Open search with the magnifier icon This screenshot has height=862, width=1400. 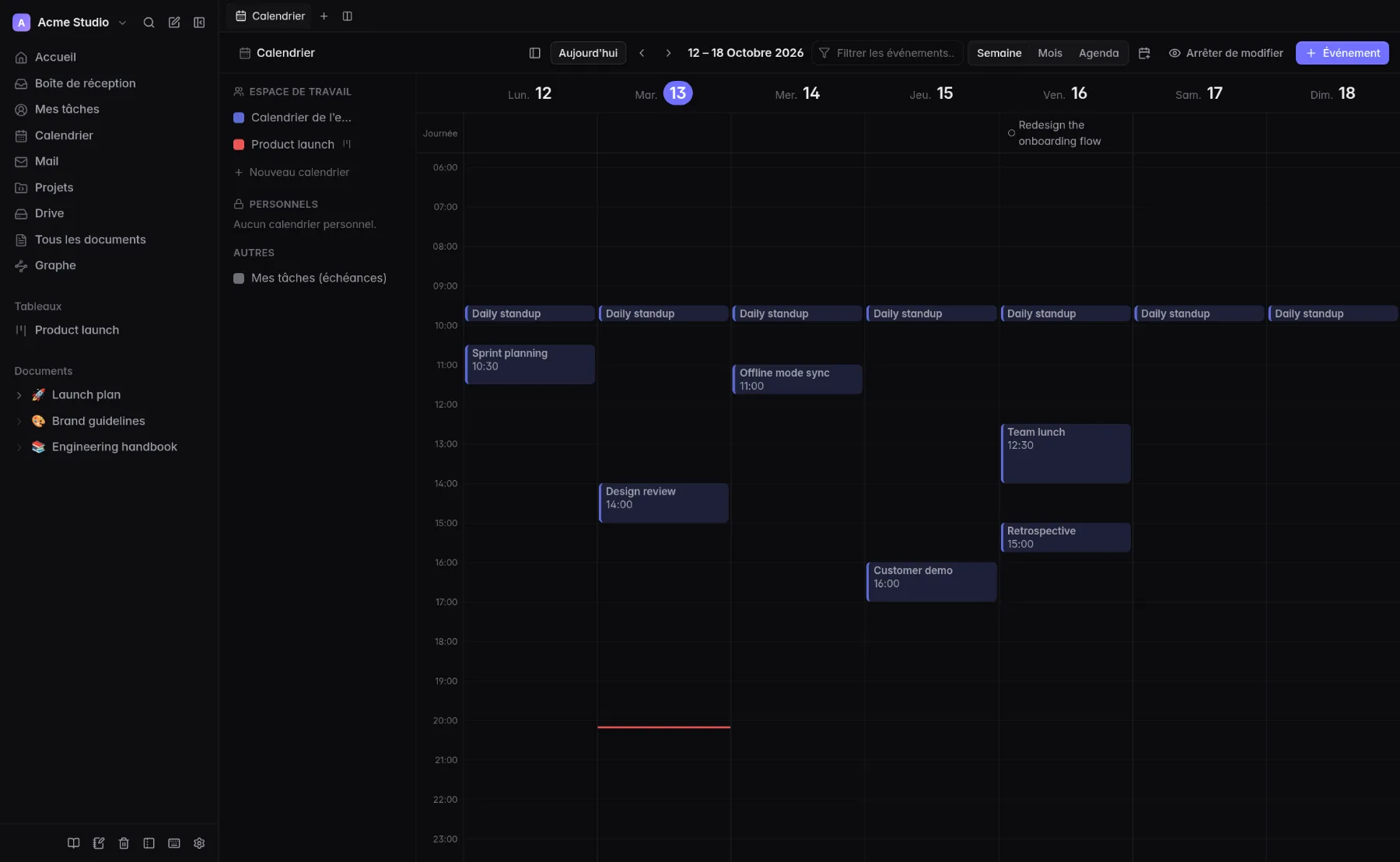tap(149, 23)
